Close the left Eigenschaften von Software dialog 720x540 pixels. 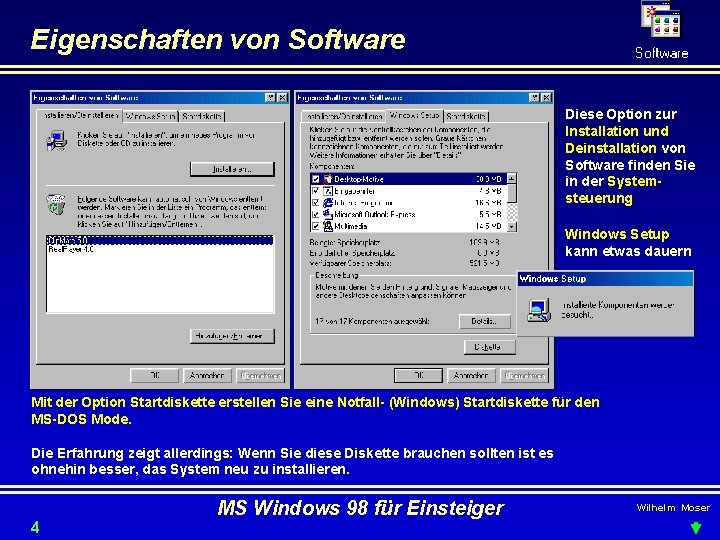pyautogui.click(x=282, y=98)
